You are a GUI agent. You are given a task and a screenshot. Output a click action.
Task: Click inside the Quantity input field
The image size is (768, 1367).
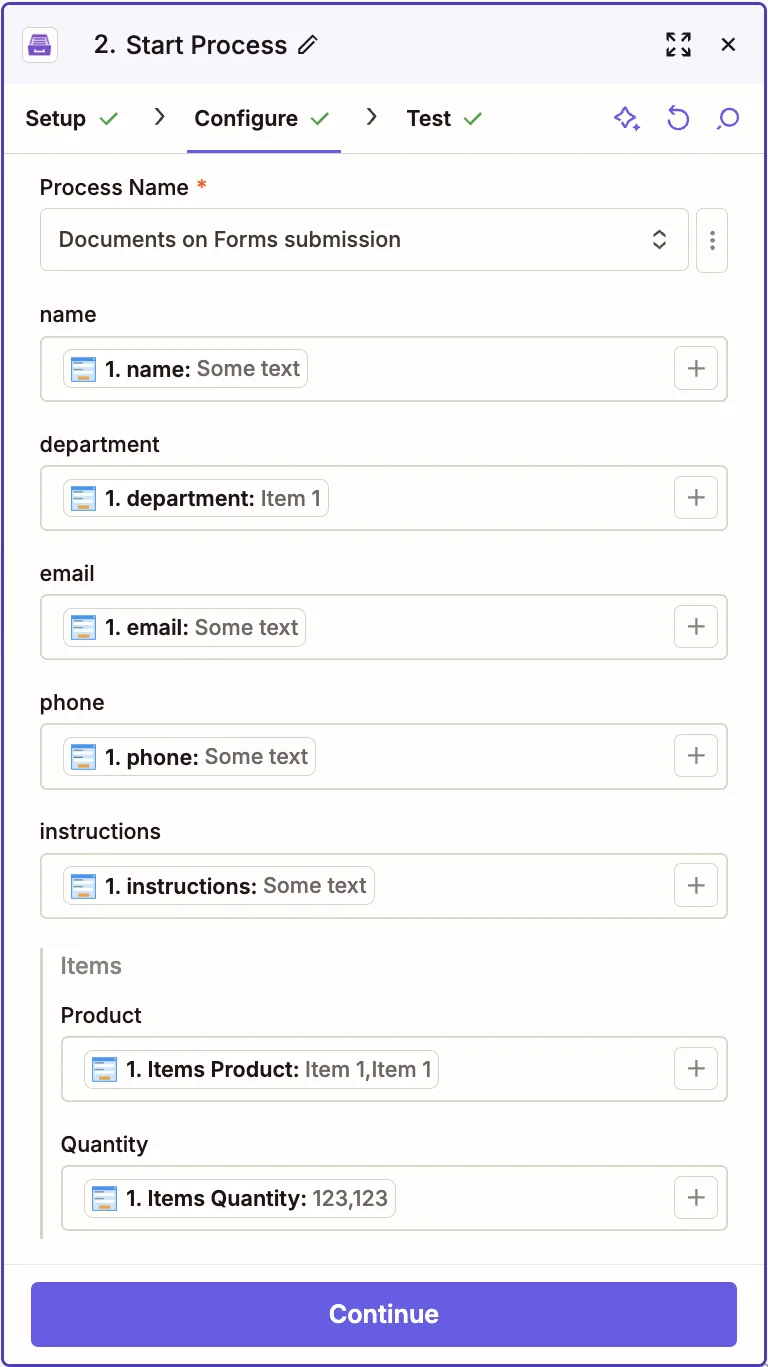[394, 1198]
